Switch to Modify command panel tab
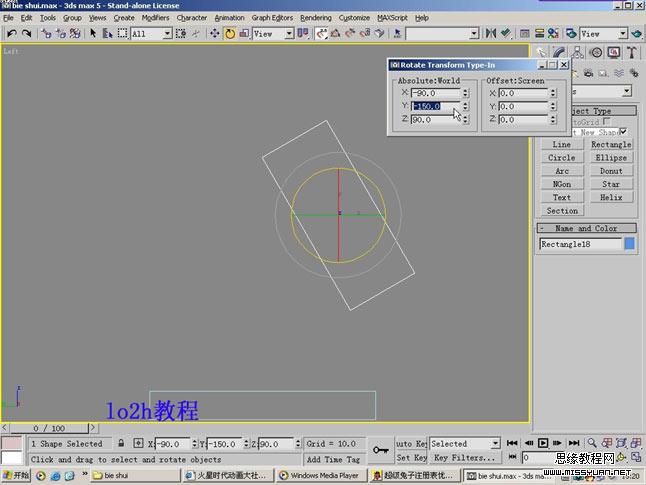Screen dimensions: 646x485 click(x=559, y=52)
